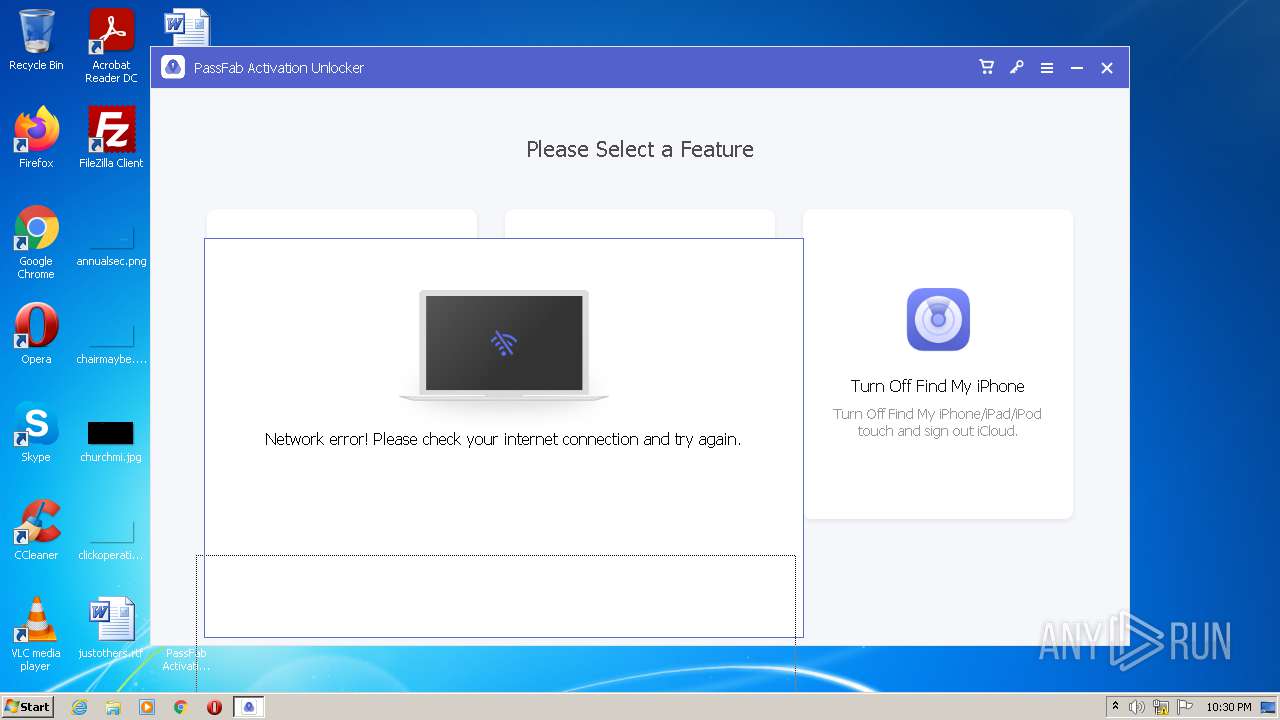The image size is (1280, 720).
Task: Open Internet Explorer from taskbar
Action: click(79, 707)
